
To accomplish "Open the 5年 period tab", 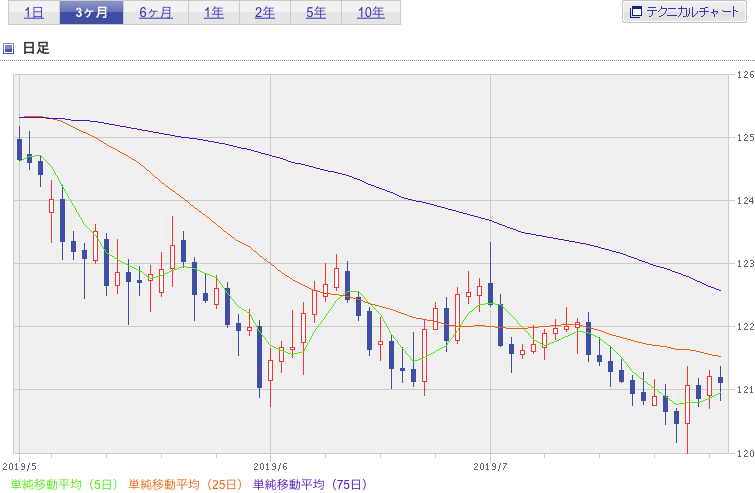I will pos(316,13).
